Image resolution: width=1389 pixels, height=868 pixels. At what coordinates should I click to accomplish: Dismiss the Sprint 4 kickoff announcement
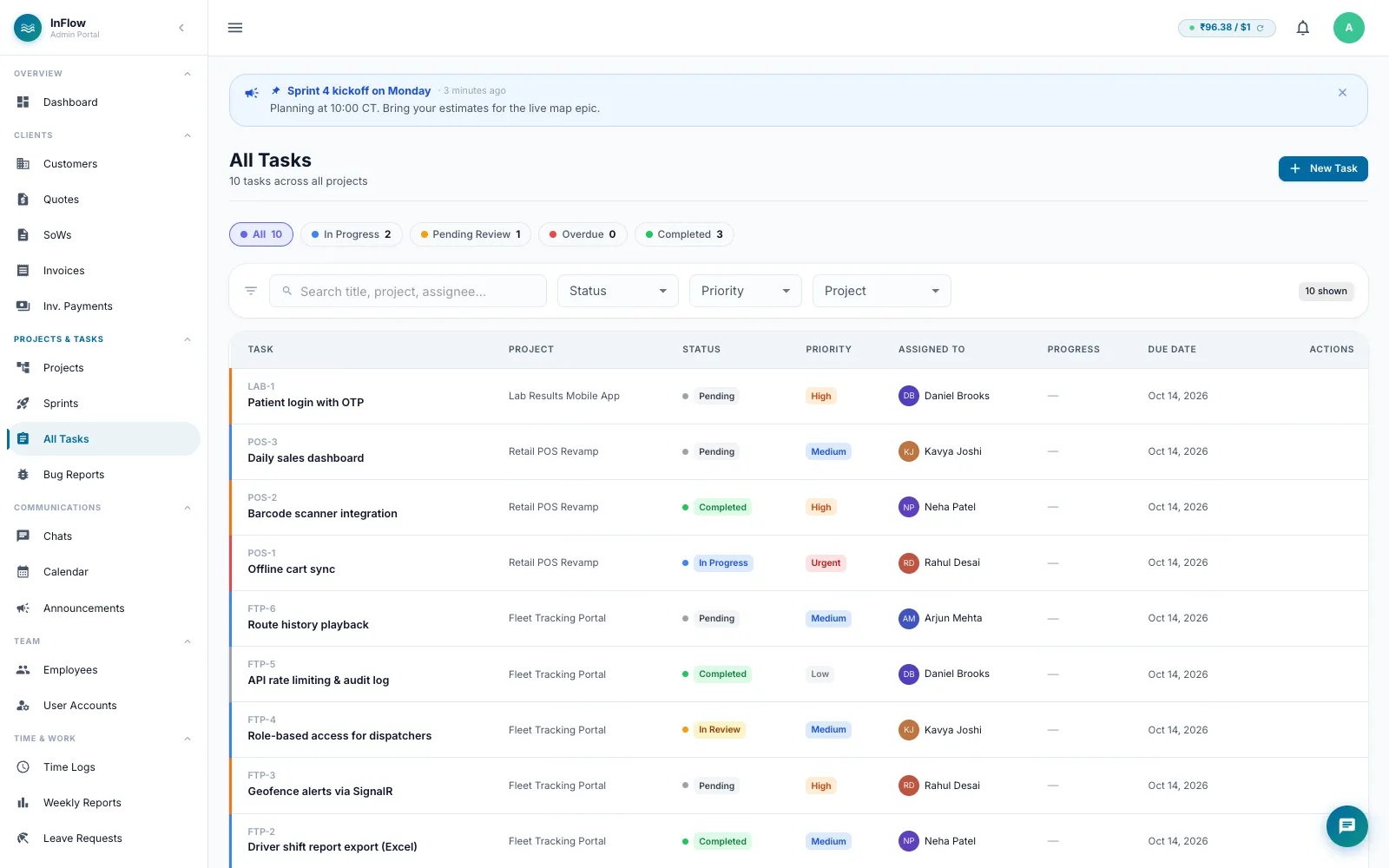(x=1342, y=93)
